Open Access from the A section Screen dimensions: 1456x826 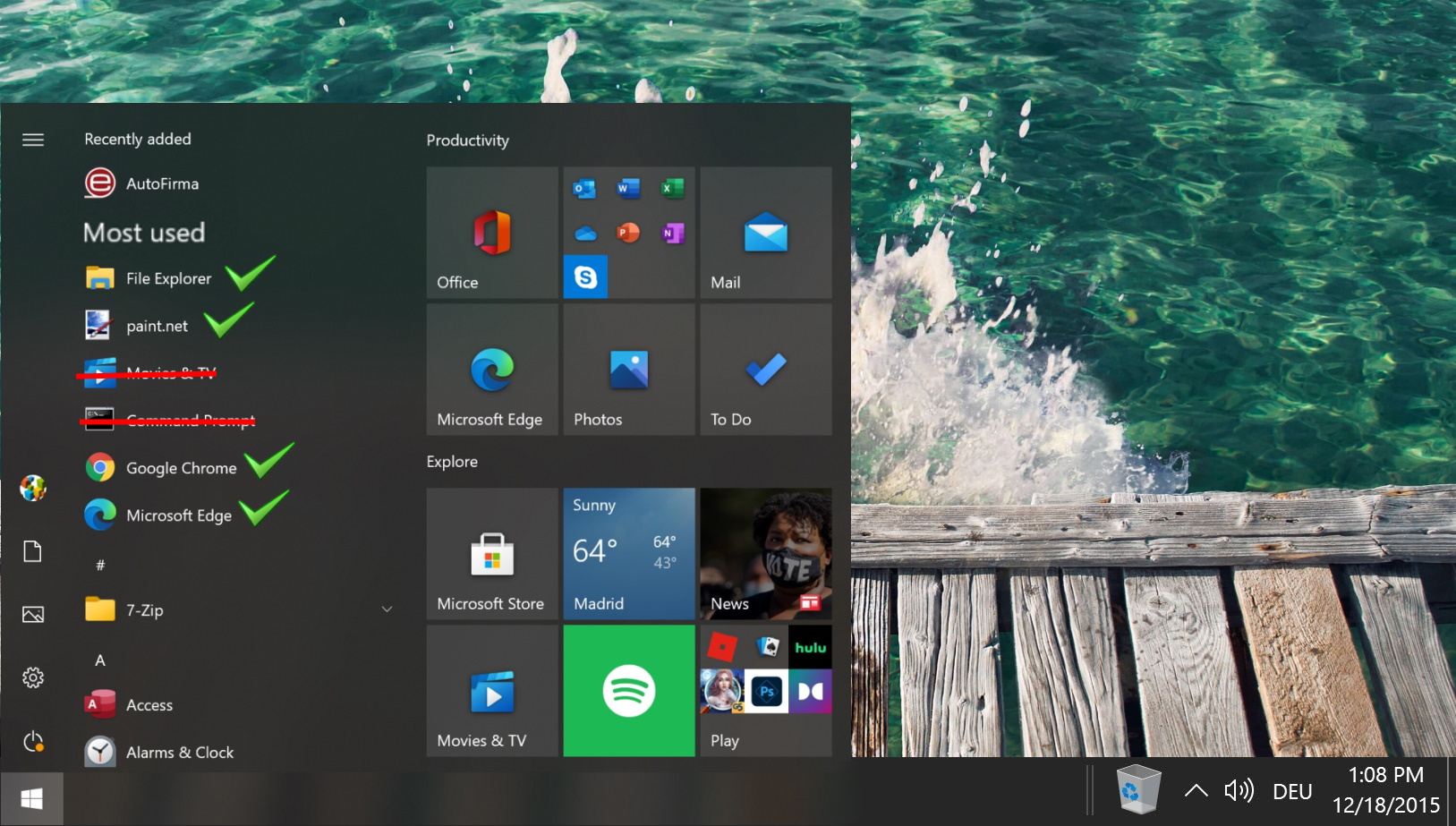130,705
